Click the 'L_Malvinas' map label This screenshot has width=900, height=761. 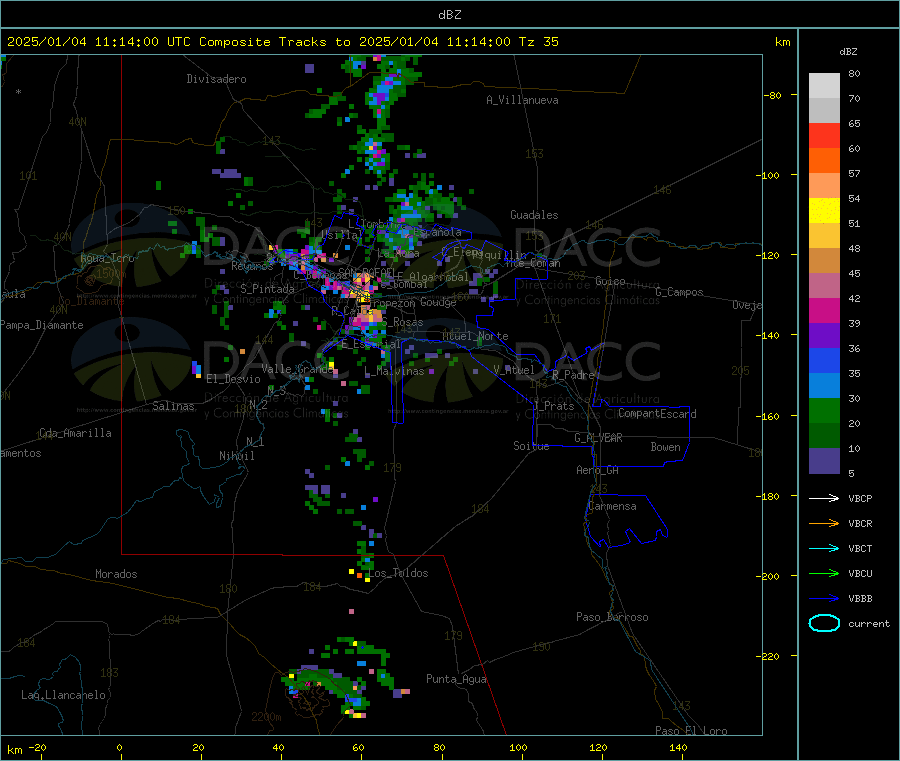point(394,371)
